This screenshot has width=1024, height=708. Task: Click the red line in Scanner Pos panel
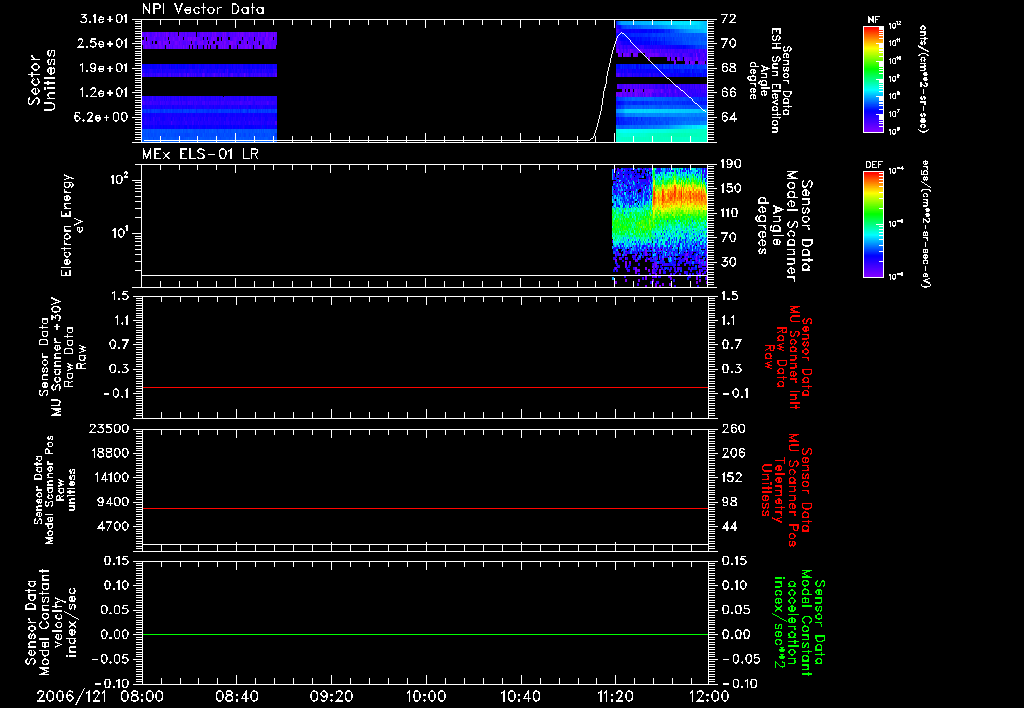click(425, 508)
